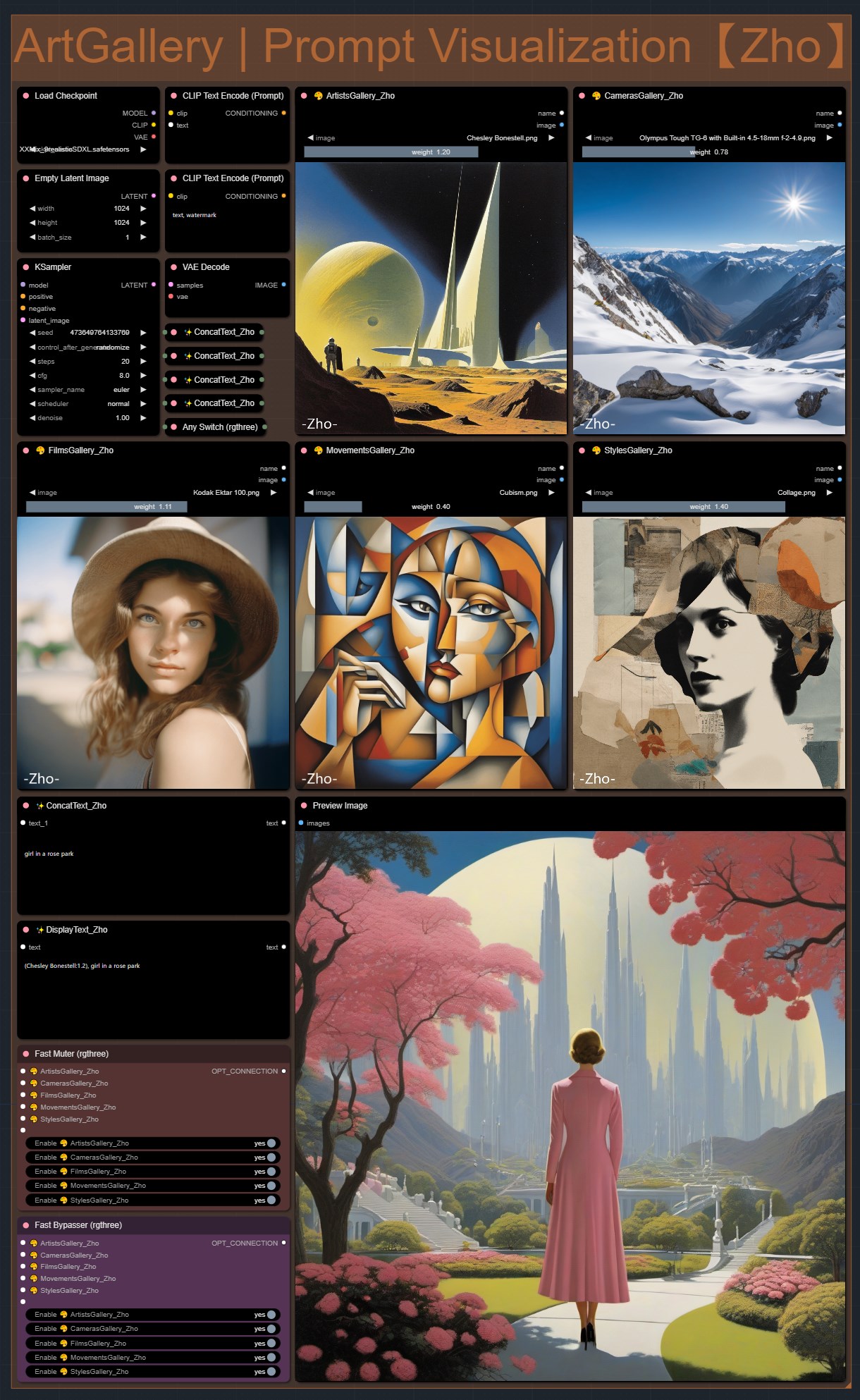The width and height of the screenshot is (860, 1400).
Task: Collapse the Fast Bypasser (rgthree) node dot
Action: click(26, 1225)
